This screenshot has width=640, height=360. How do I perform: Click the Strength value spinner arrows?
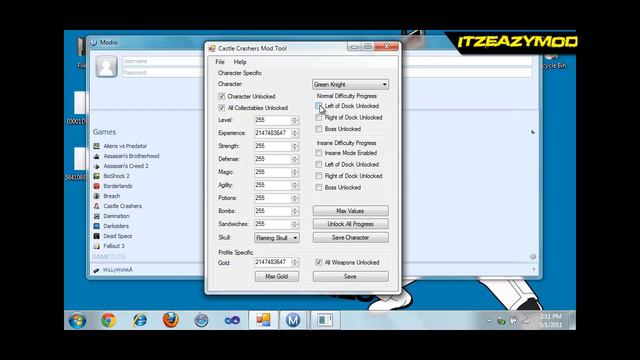[x=295, y=146]
